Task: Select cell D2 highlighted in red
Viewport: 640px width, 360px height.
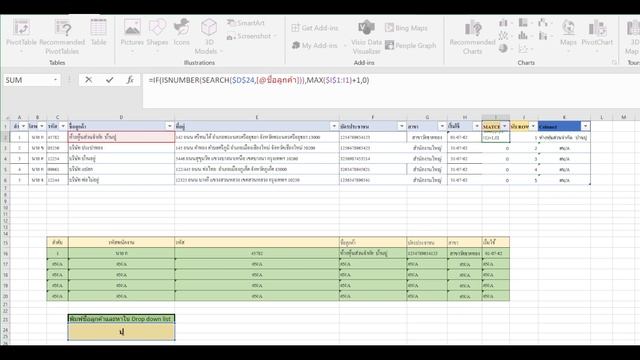Action: (x=121, y=137)
